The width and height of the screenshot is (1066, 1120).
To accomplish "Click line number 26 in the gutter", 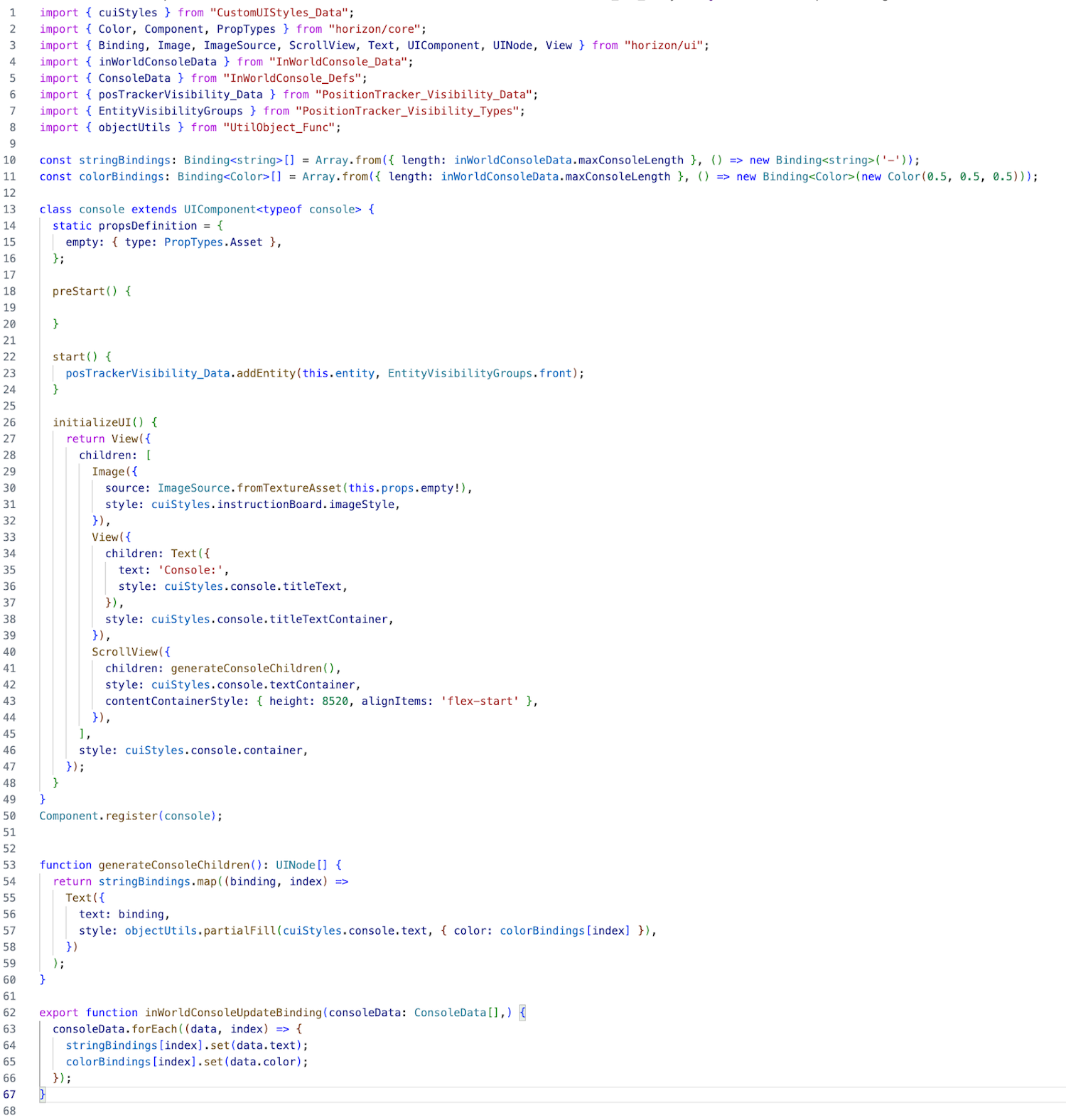I will 9,422.
